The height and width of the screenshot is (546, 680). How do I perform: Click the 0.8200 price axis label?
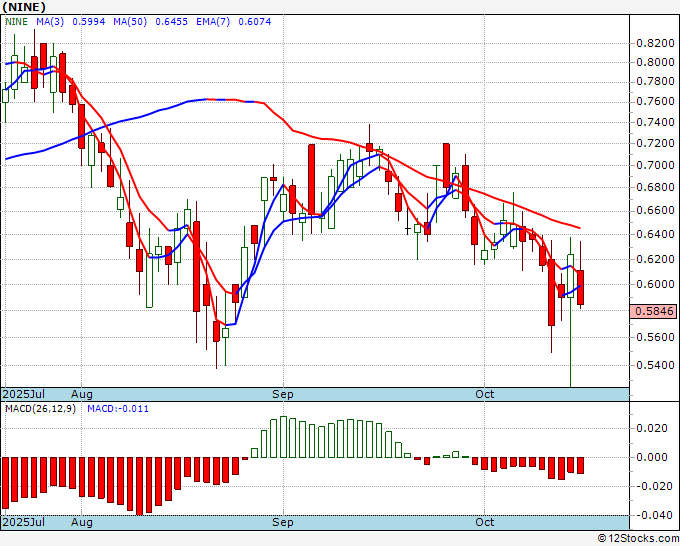coord(655,43)
